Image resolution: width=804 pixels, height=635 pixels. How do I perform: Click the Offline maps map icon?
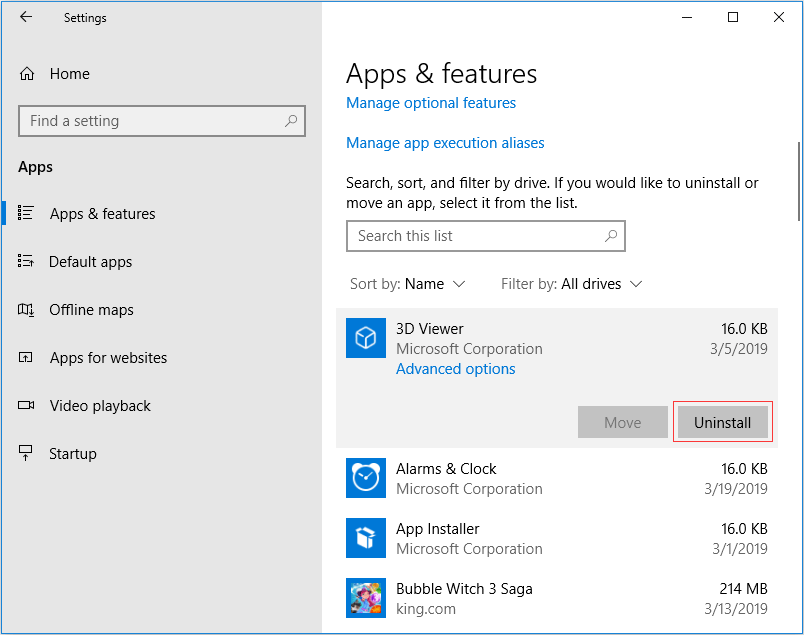tap(26, 309)
